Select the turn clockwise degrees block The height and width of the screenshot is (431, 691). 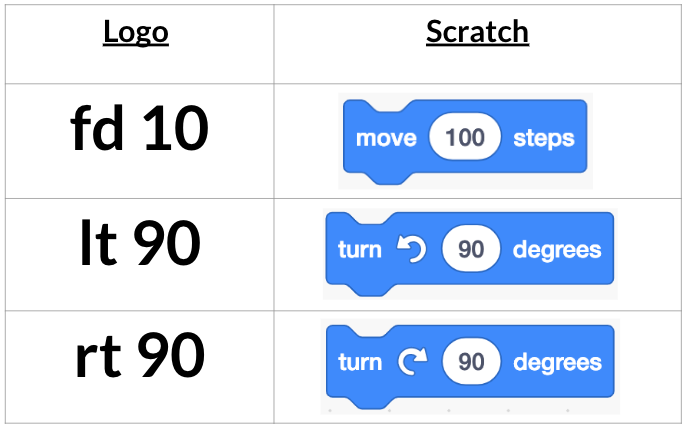(x=470, y=366)
